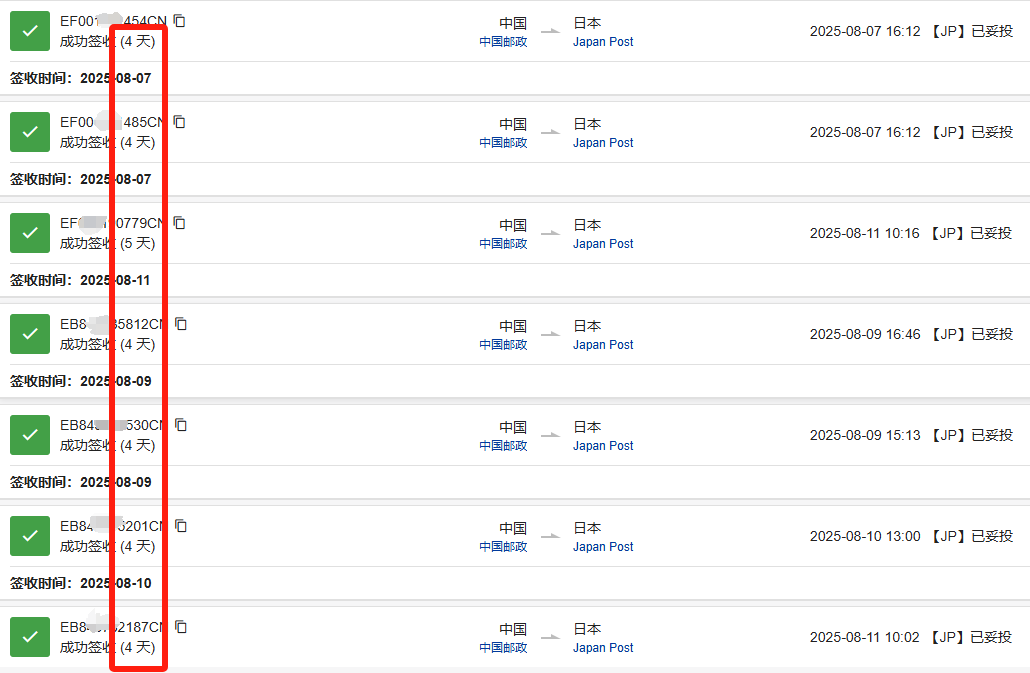Select latest event dated 2025-08-10 13:00
Viewport: 1030px width, 673px height.
(912, 536)
